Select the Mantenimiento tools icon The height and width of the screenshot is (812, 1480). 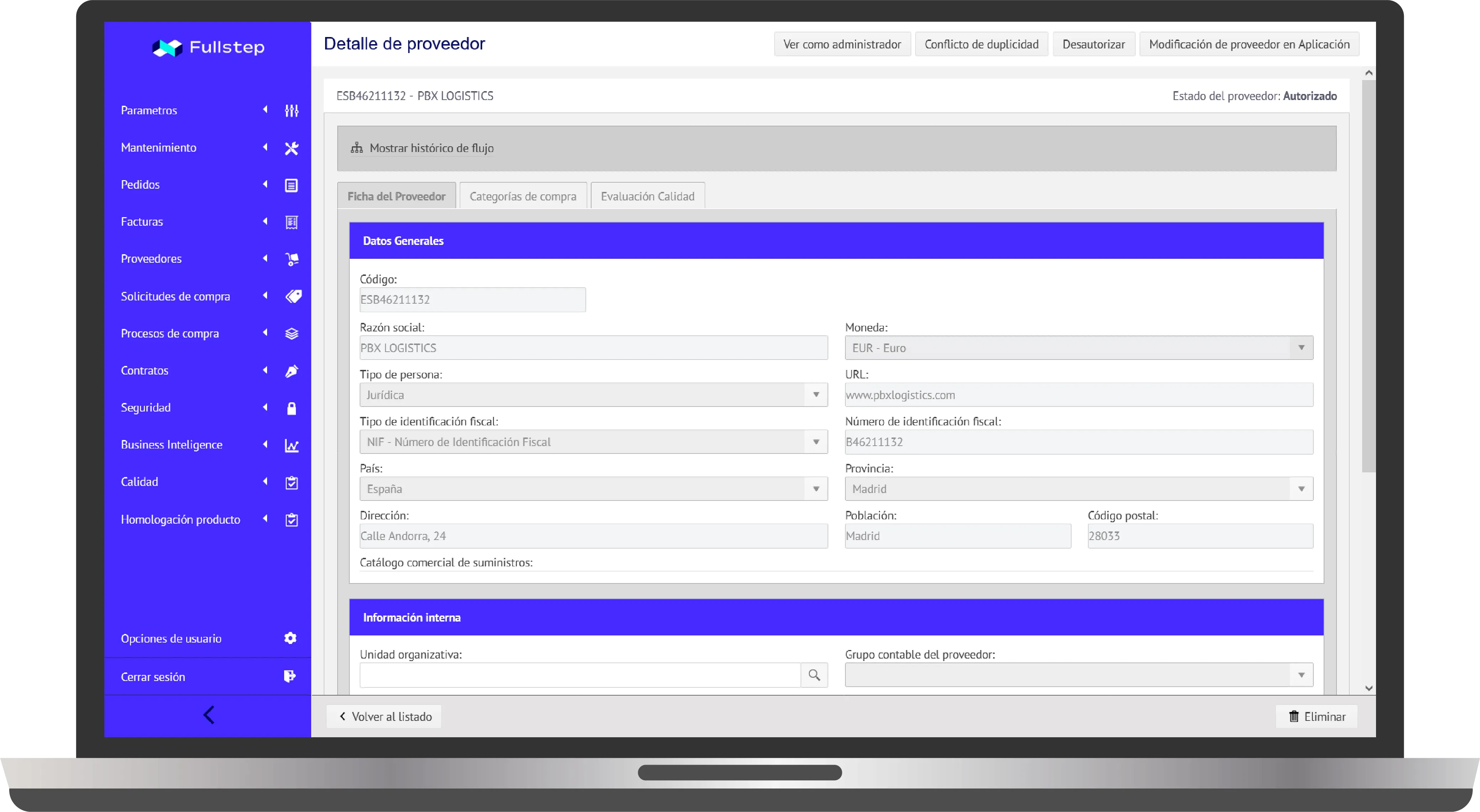pos(292,148)
